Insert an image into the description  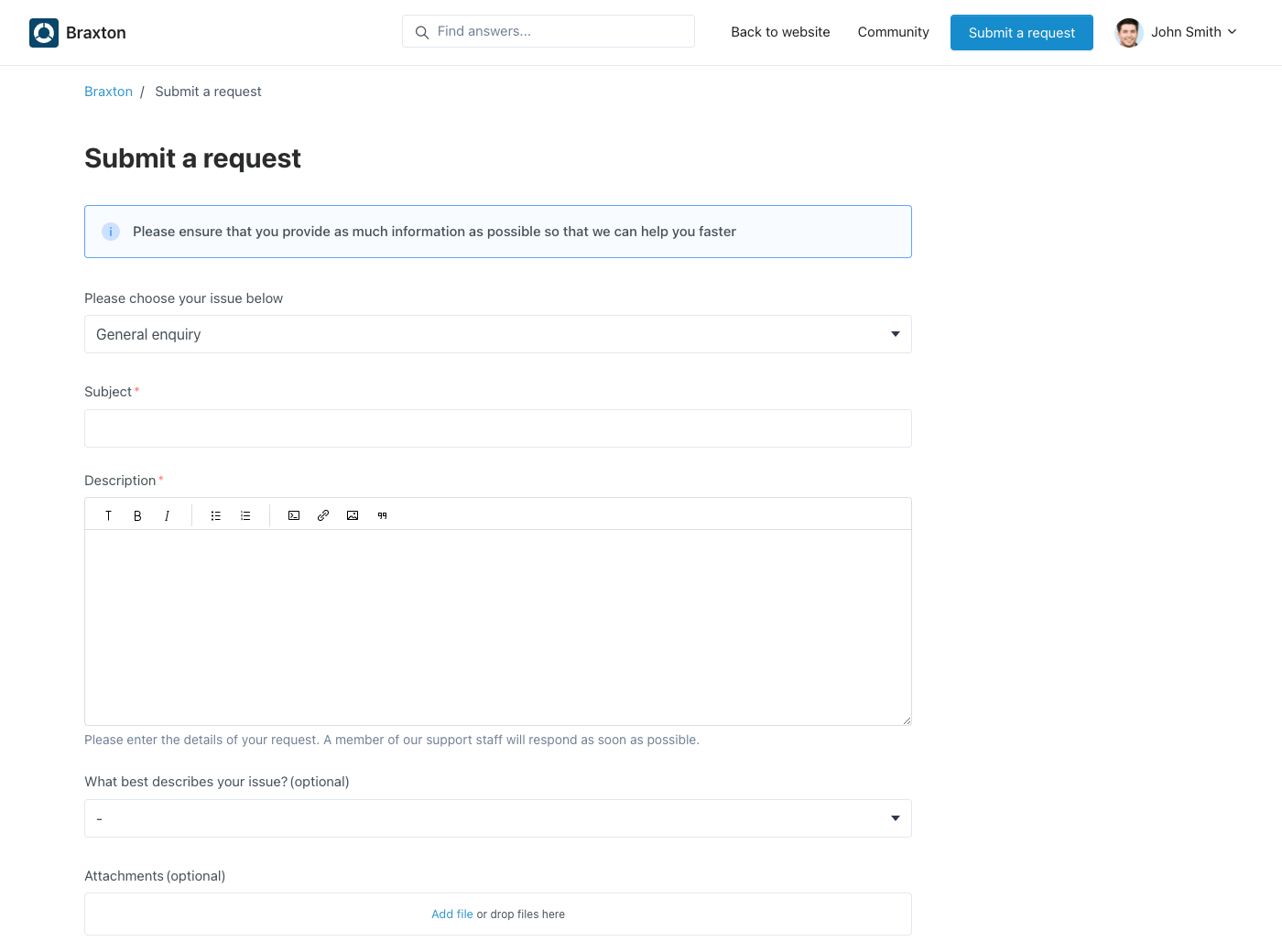(x=353, y=515)
